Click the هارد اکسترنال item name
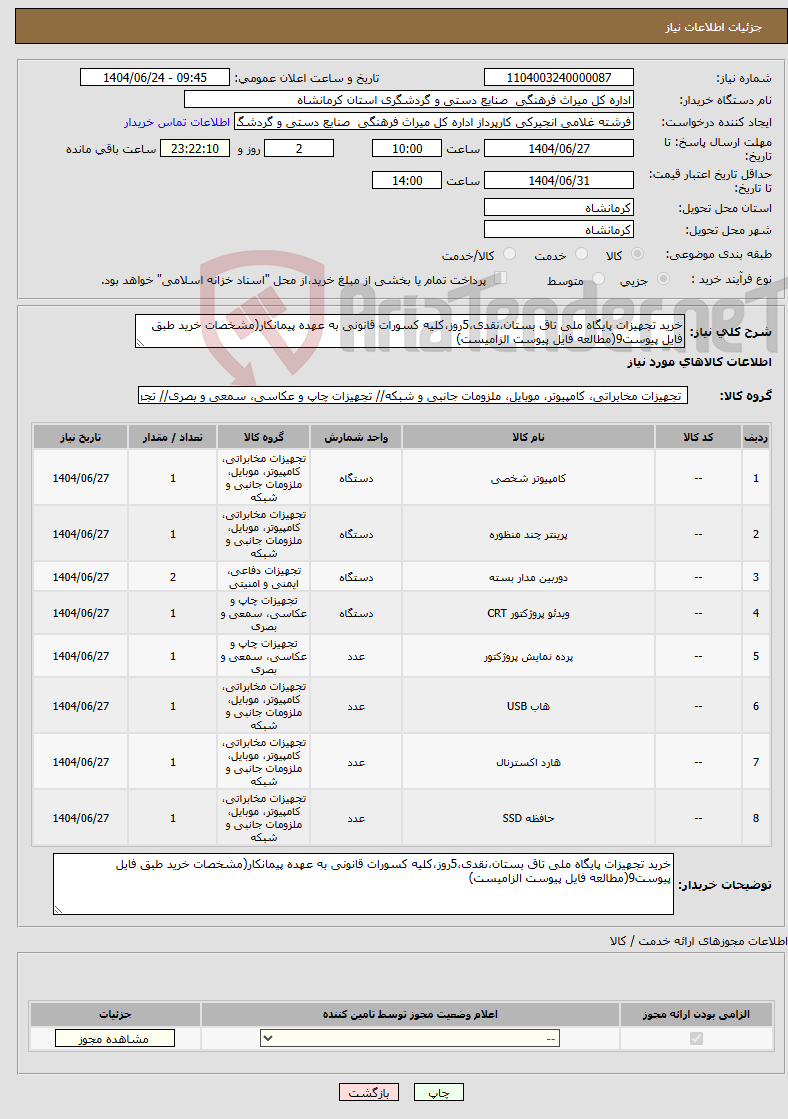The width and height of the screenshot is (788, 1119). (x=528, y=762)
